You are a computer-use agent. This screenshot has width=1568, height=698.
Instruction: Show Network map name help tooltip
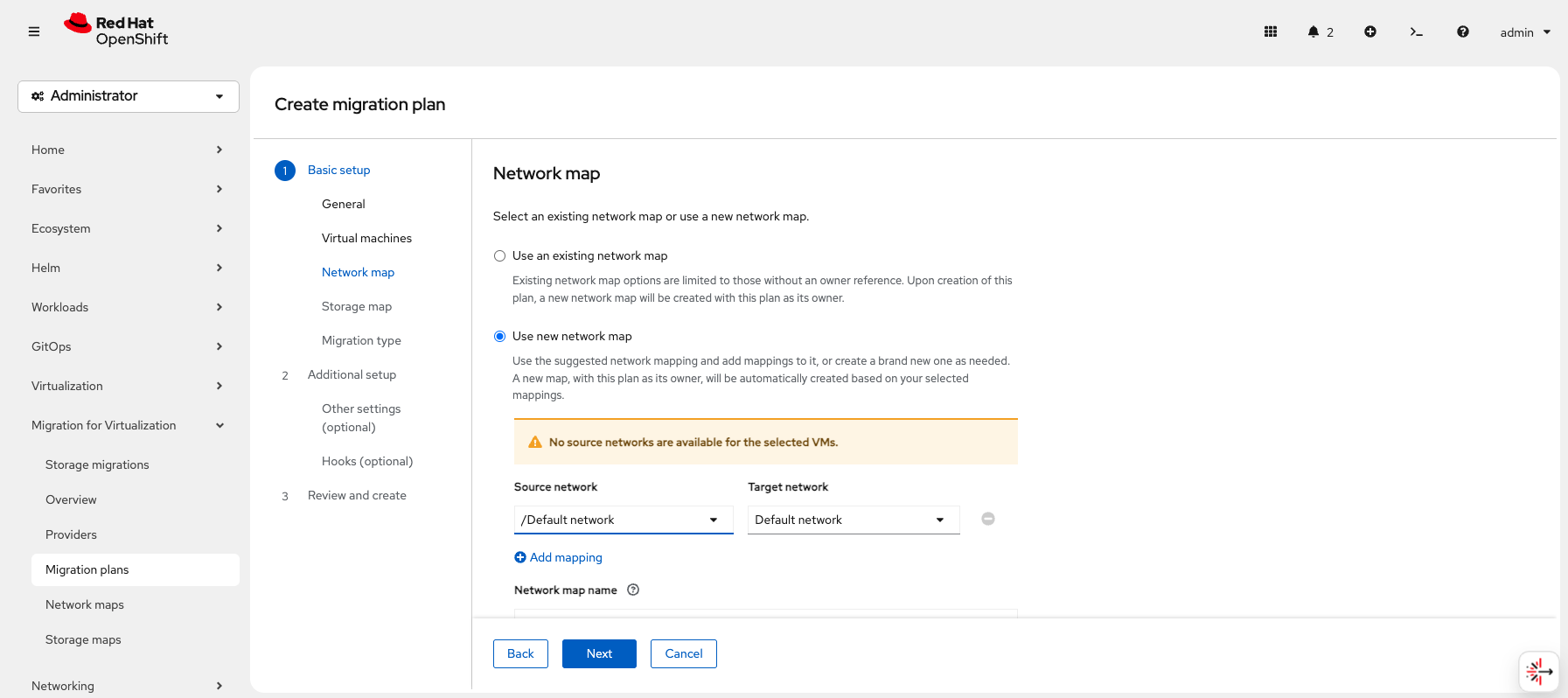(x=633, y=590)
